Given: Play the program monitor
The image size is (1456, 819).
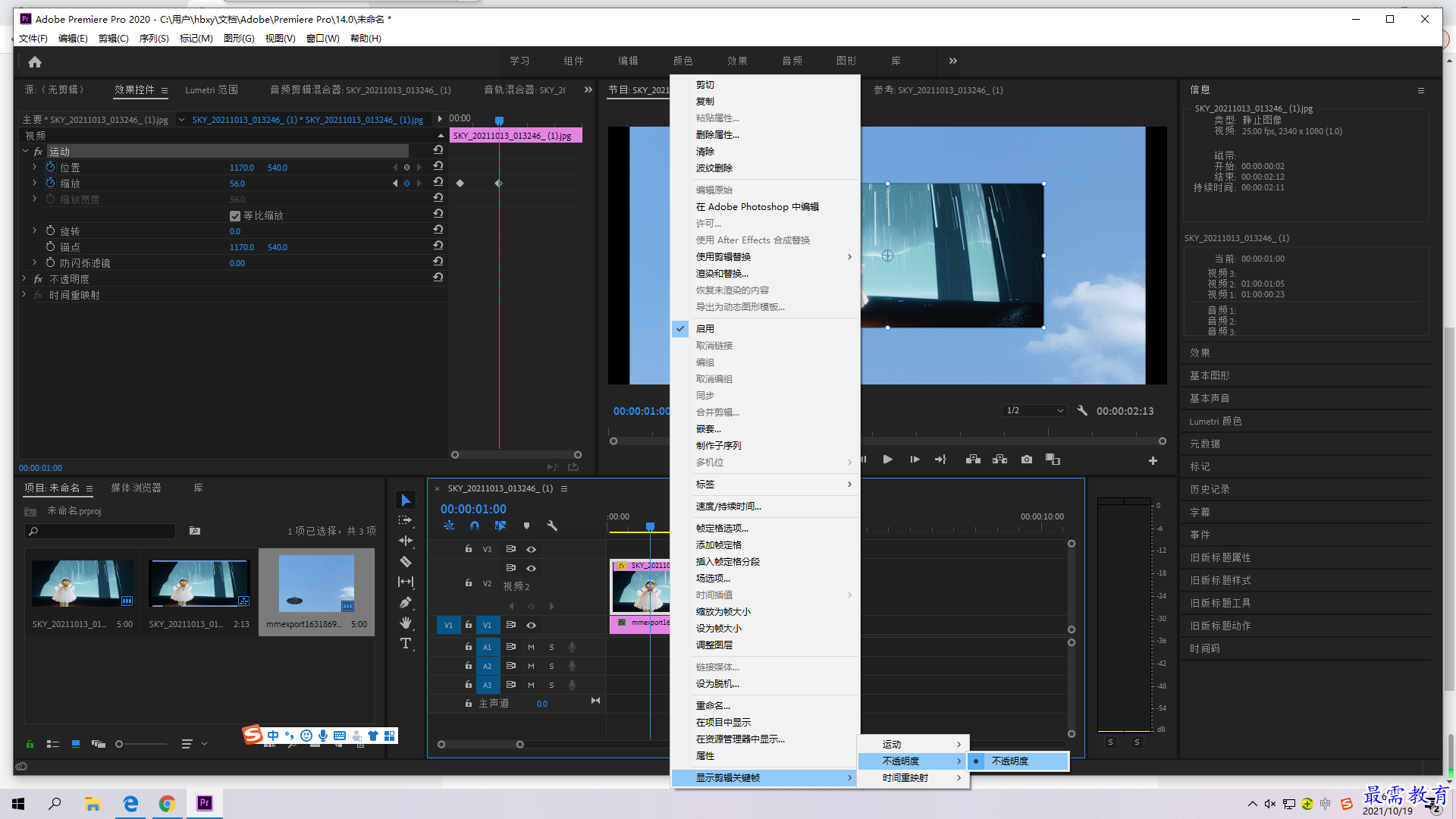Looking at the screenshot, I should (x=888, y=460).
